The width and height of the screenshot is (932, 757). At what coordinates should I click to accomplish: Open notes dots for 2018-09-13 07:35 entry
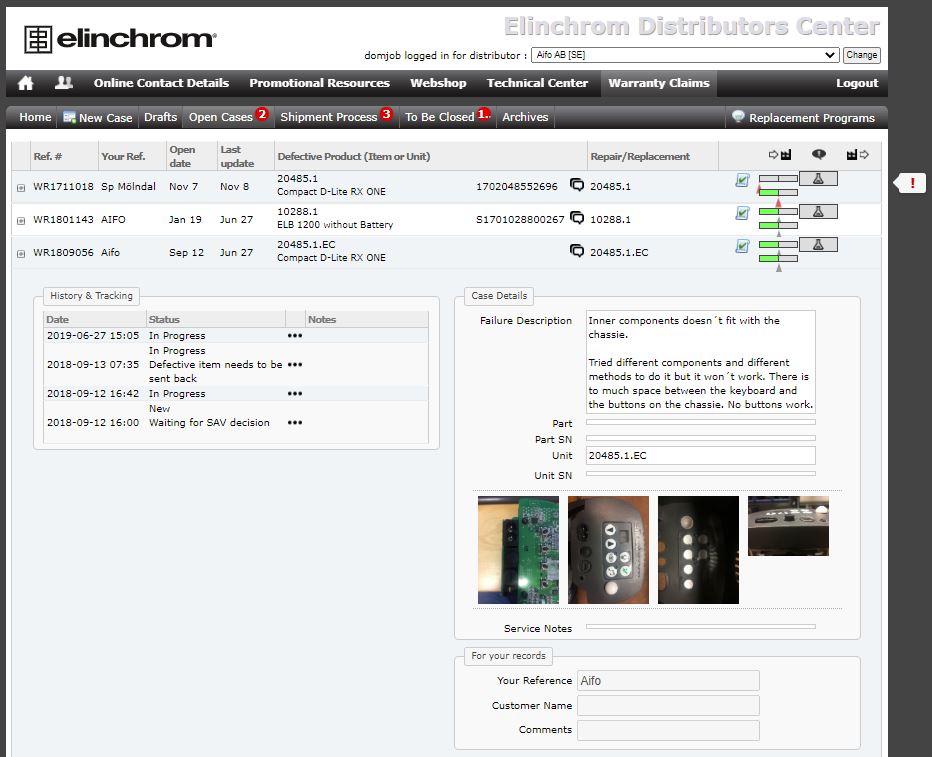[x=295, y=365]
